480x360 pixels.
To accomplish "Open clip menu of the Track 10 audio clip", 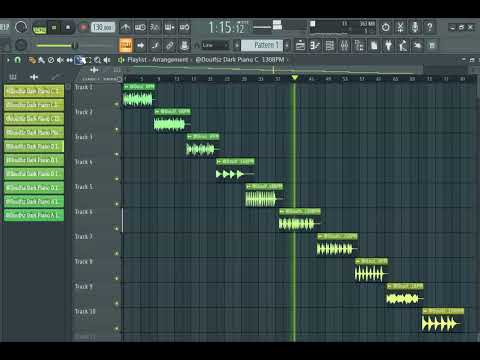I will pos(426,311).
